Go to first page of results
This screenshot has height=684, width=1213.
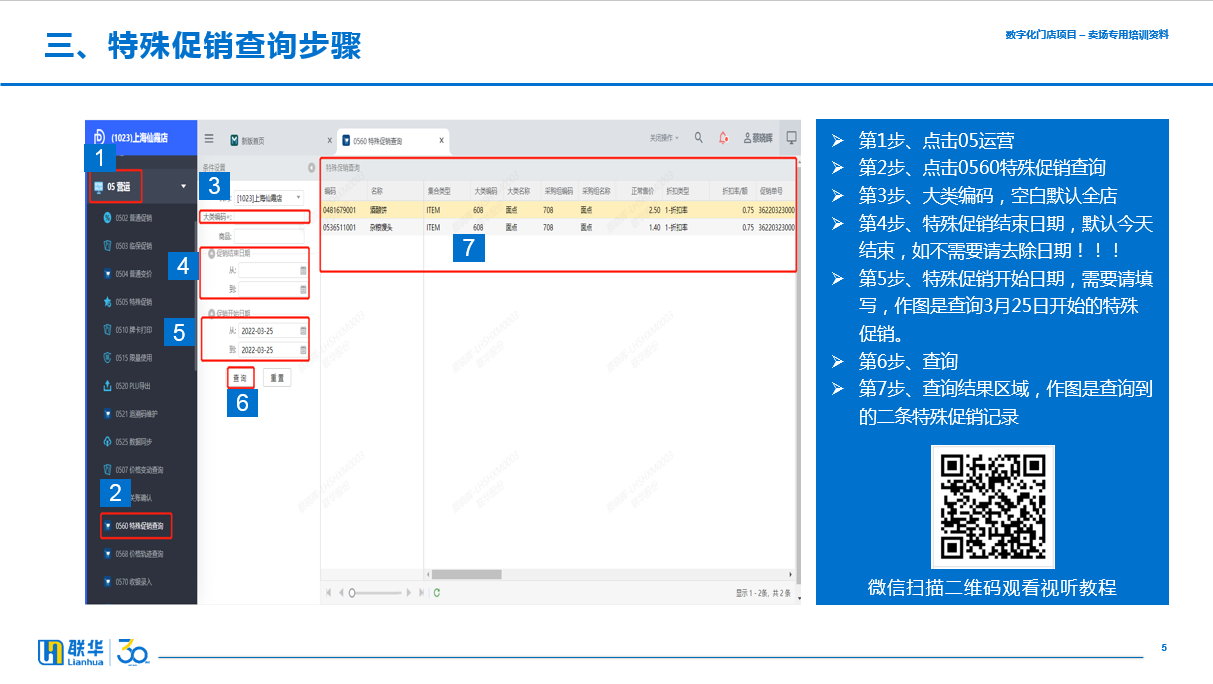(x=328, y=593)
